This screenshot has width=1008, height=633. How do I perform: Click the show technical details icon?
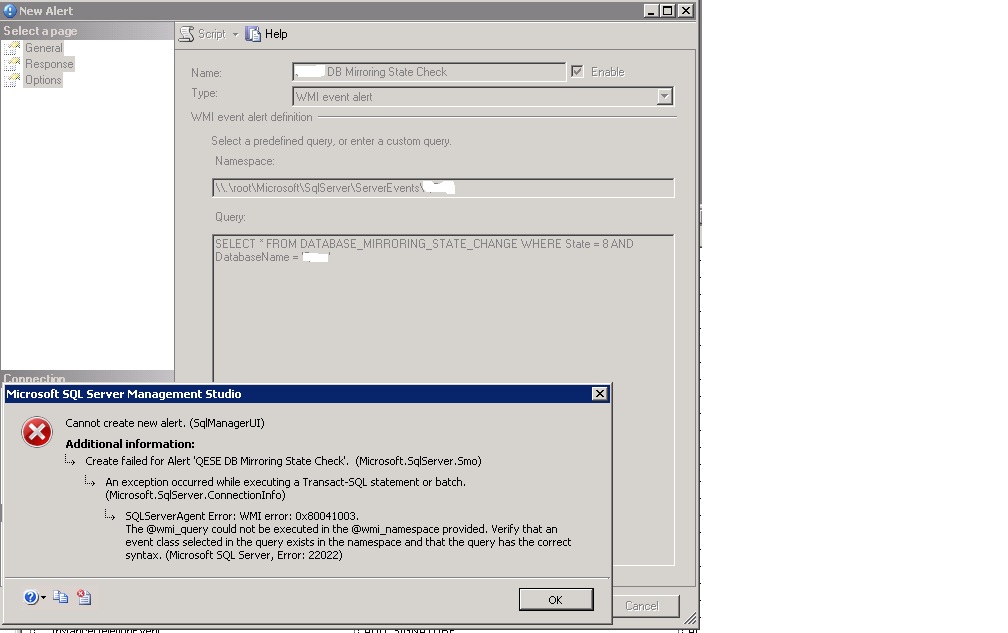84,597
